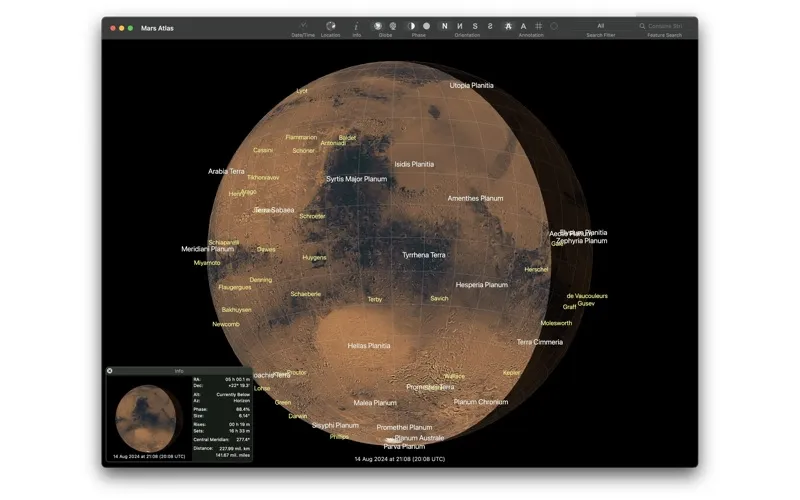800x500 pixels.
Task: Click the Huygens crater label
Action: coord(314,258)
